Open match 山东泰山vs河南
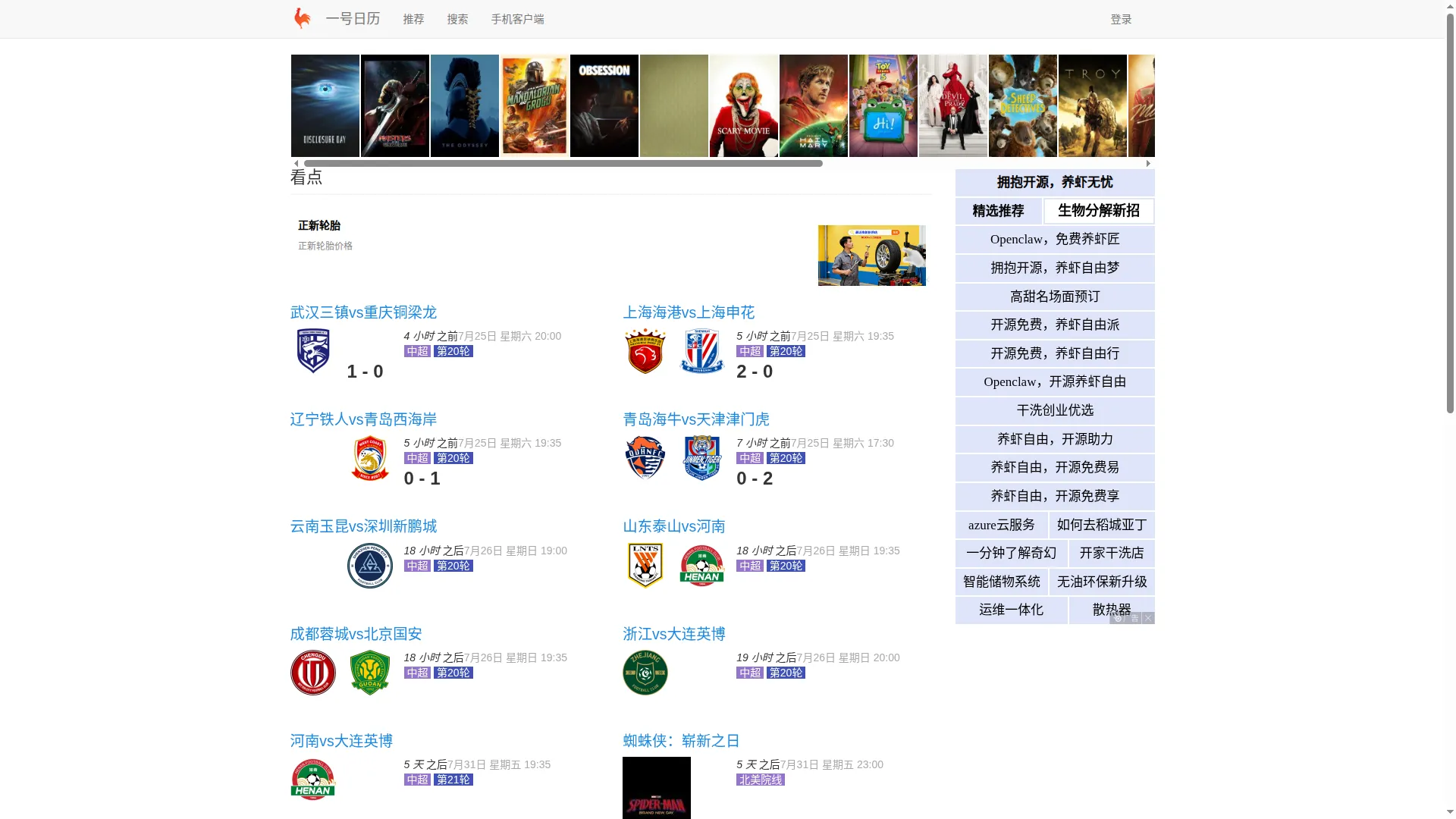The width and height of the screenshot is (1456, 819). click(x=674, y=526)
